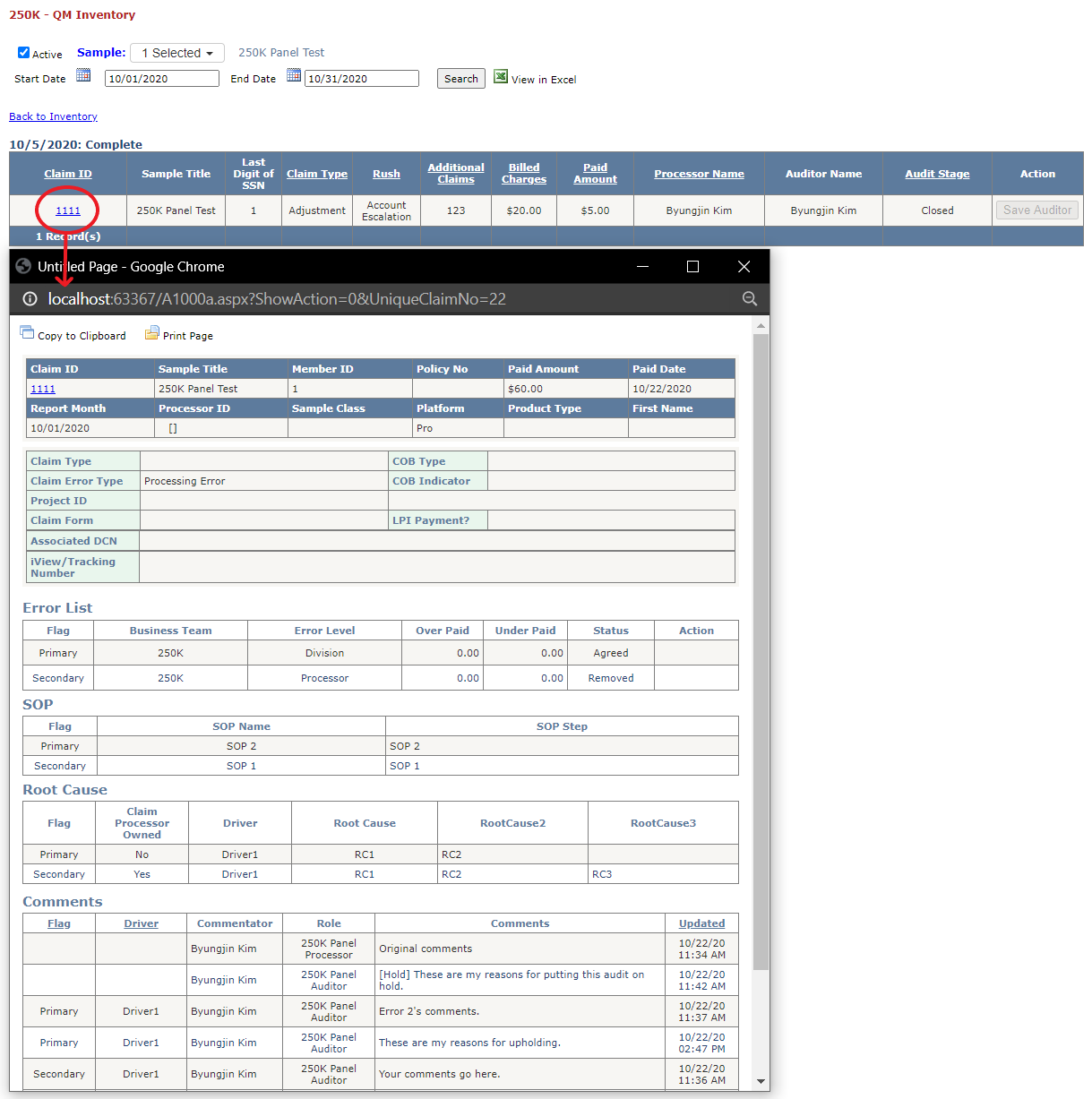This screenshot has width=1092, height=1099.
Task: Click the 'Agreed' status in Error List
Action: point(611,653)
